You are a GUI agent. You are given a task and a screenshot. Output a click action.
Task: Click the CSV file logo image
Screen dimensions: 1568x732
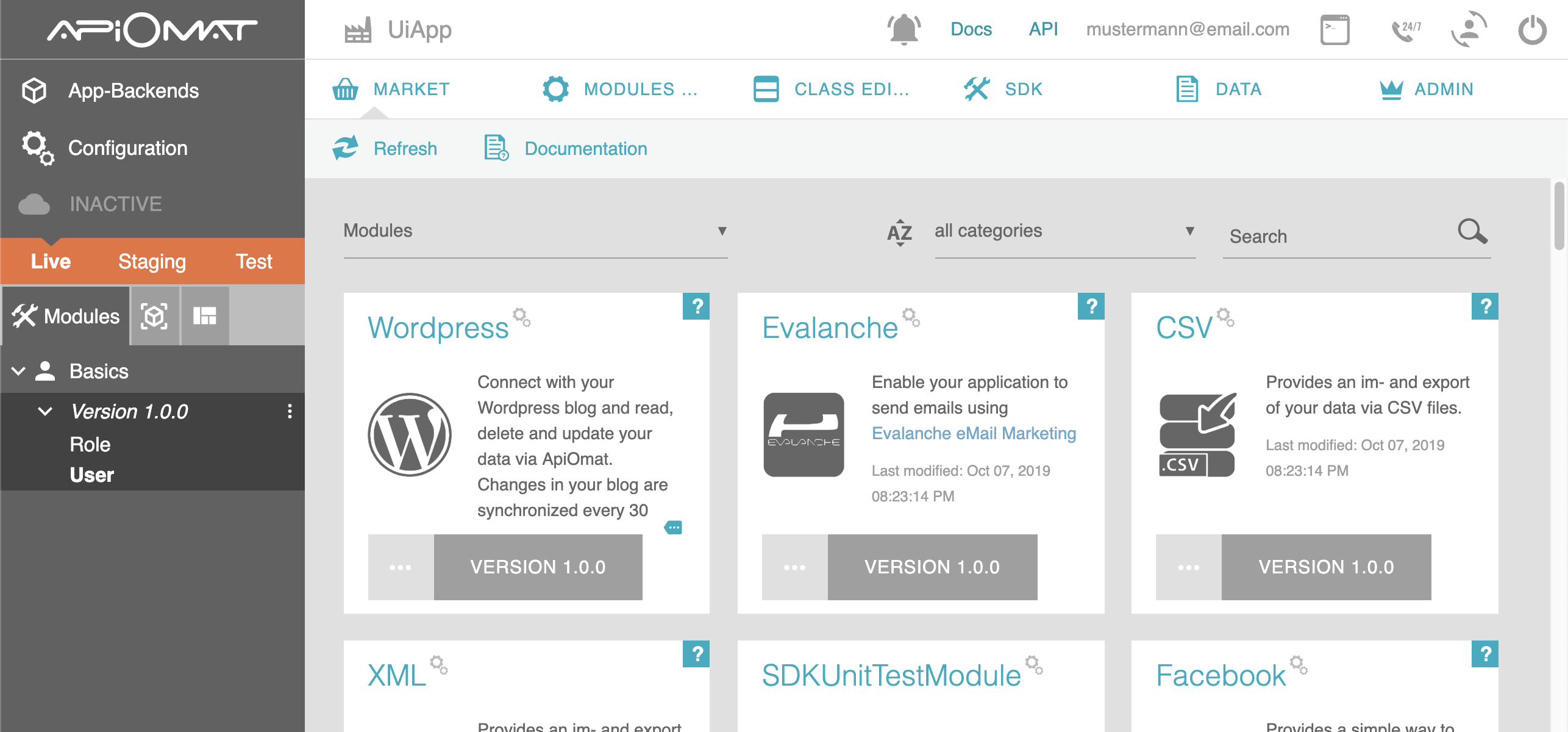coord(1197,435)
